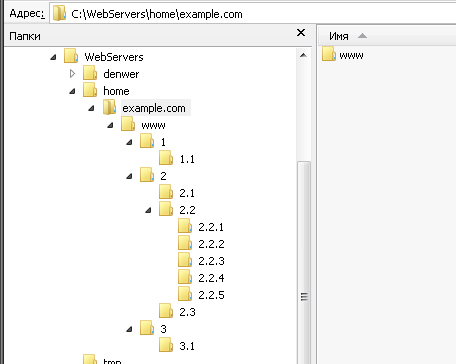Select the WebServers folder icon in tree
Image resolution: width=456 pixels, height=364 pixels.
click(x=71, y=56)
